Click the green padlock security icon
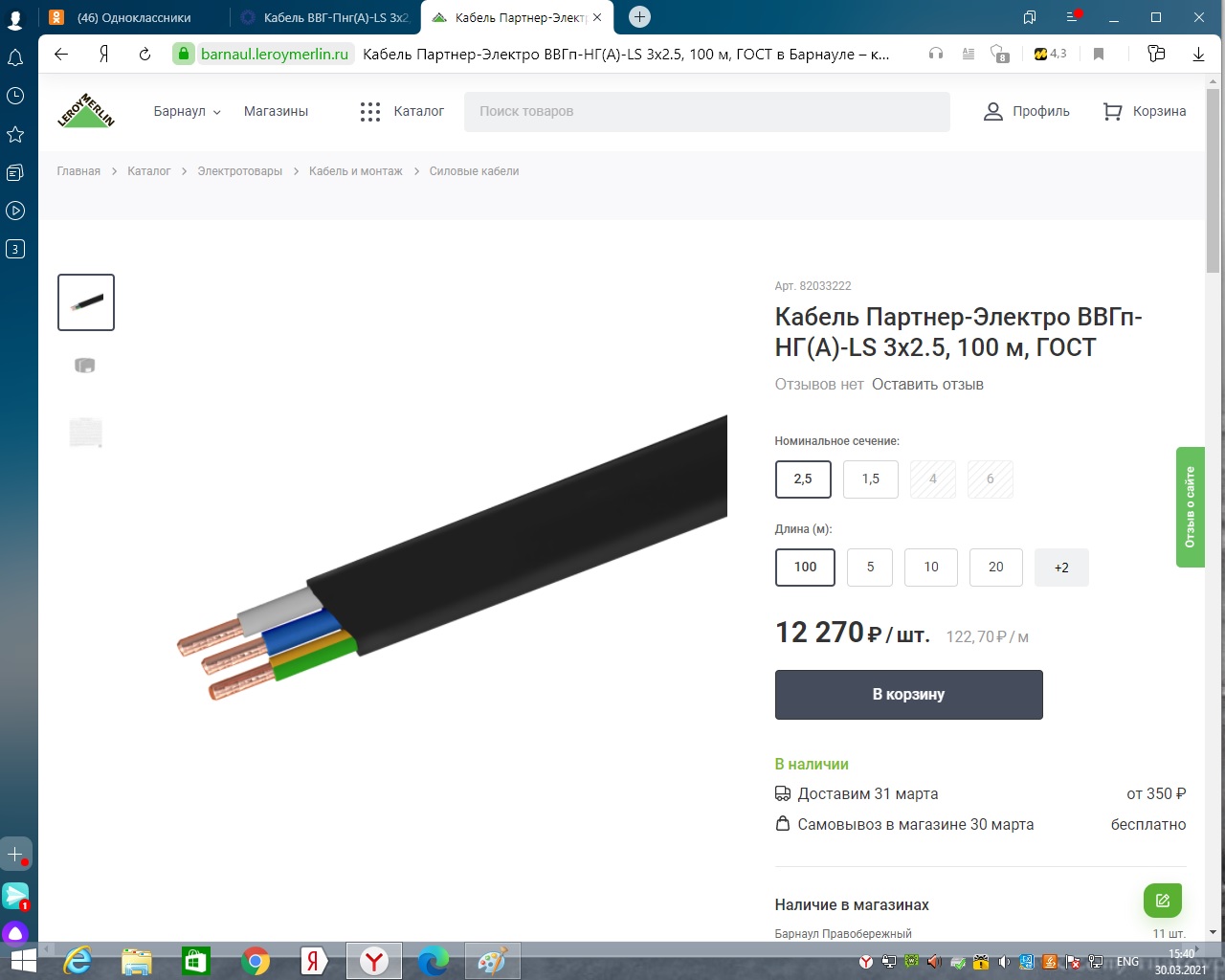Viewport: 1225px width, 980px height. [183, 55]
